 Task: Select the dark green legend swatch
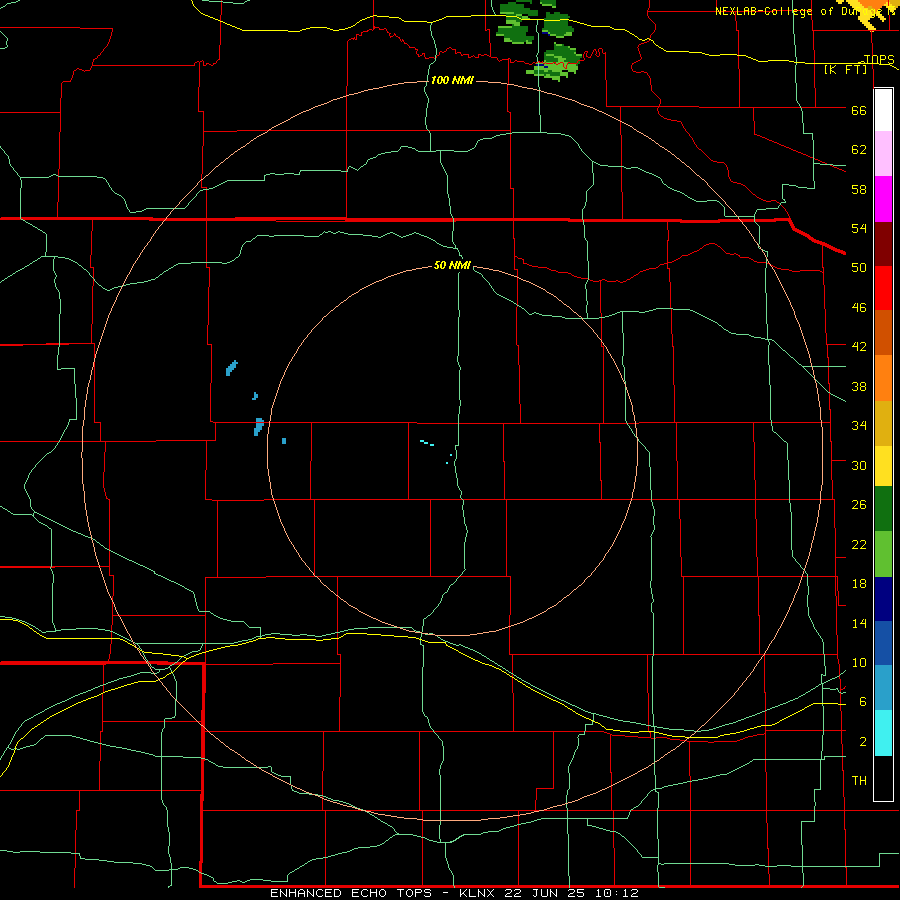coord(883,509)
